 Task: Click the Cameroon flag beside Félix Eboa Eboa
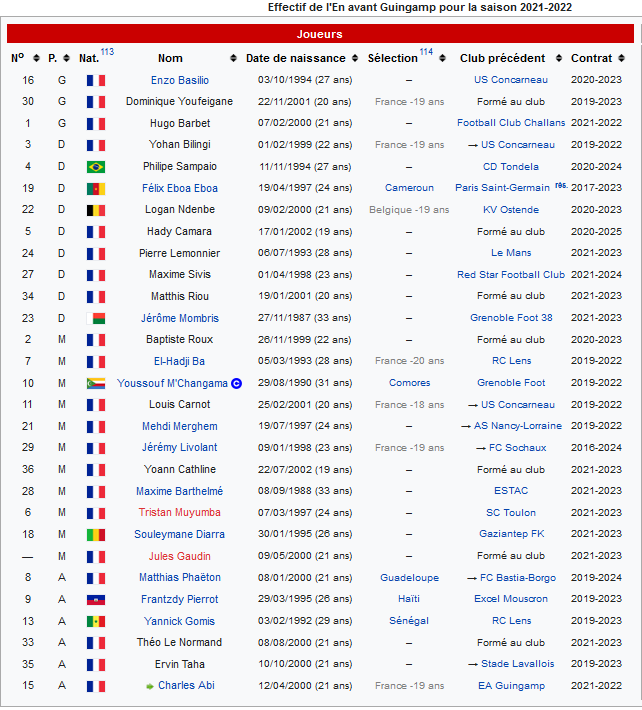click(96, 188)
